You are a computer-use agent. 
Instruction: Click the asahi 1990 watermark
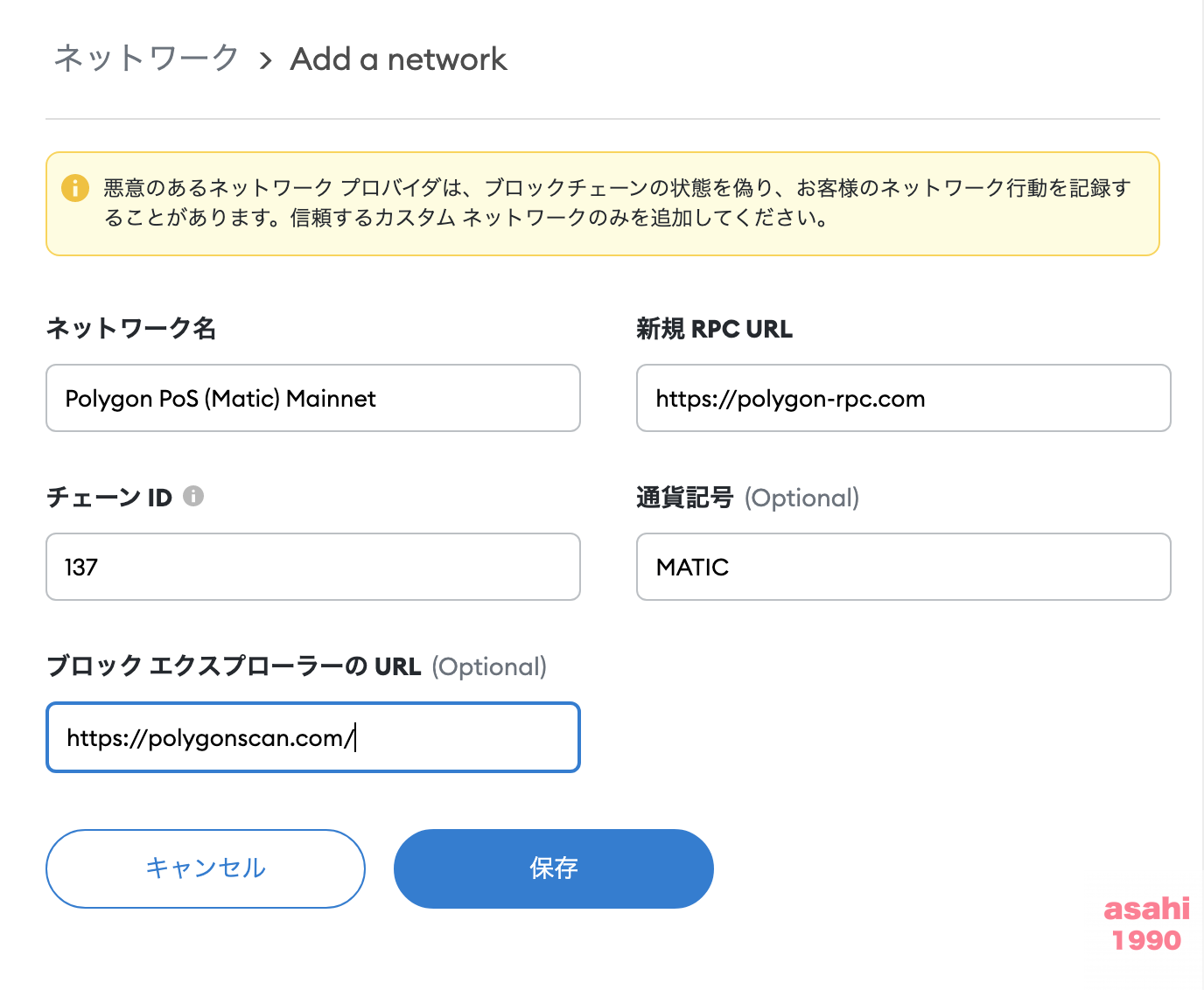coord(1146,924)
